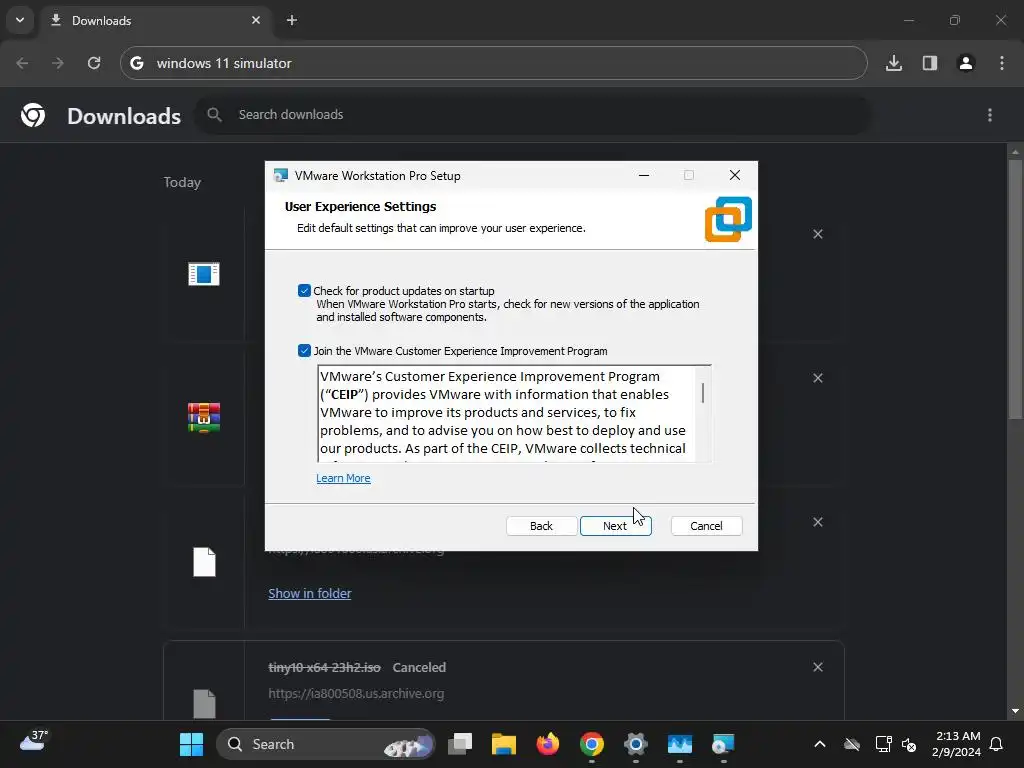Remove the third download entry with blank file icon
This screenshot has width=1024, height=768.
(x=818, y=522)
